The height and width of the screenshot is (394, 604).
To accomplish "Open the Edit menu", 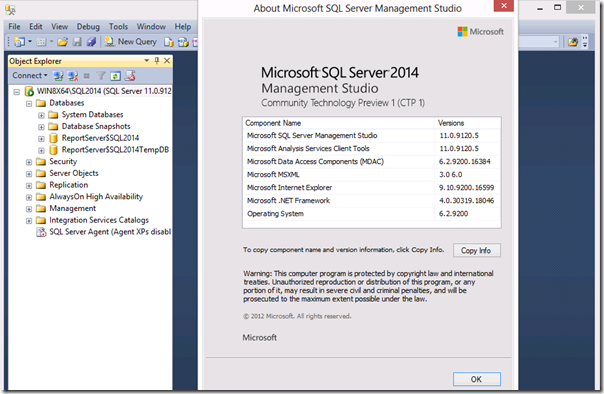I will (x=36, y=27).
